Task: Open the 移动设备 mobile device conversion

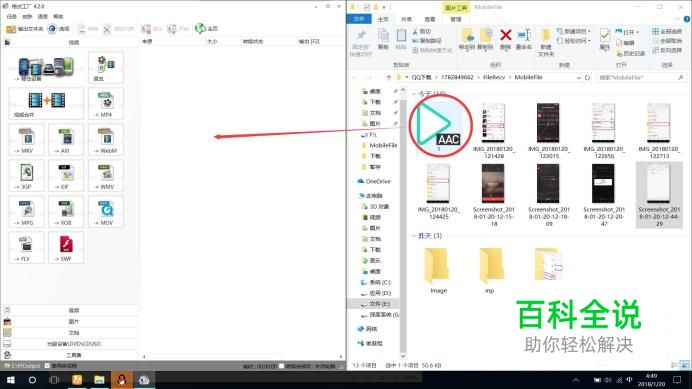Action: pyautogui.click(x=46, y=67)
